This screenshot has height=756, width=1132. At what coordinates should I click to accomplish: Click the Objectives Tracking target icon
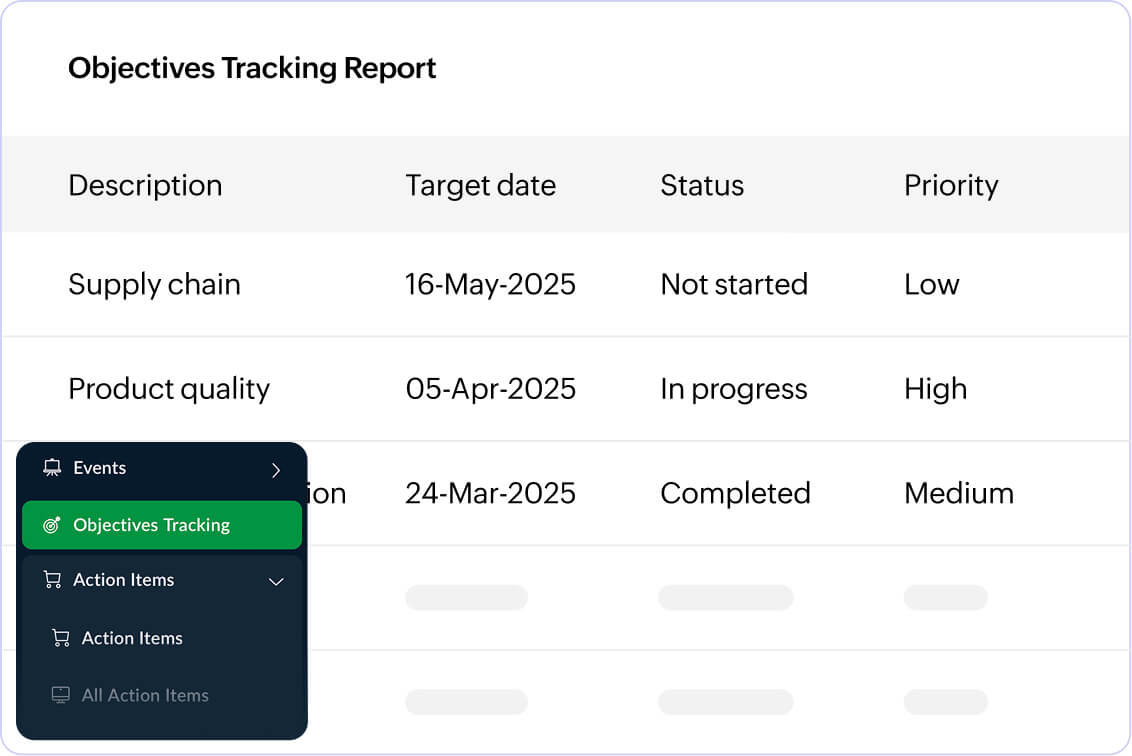point(52,525)
